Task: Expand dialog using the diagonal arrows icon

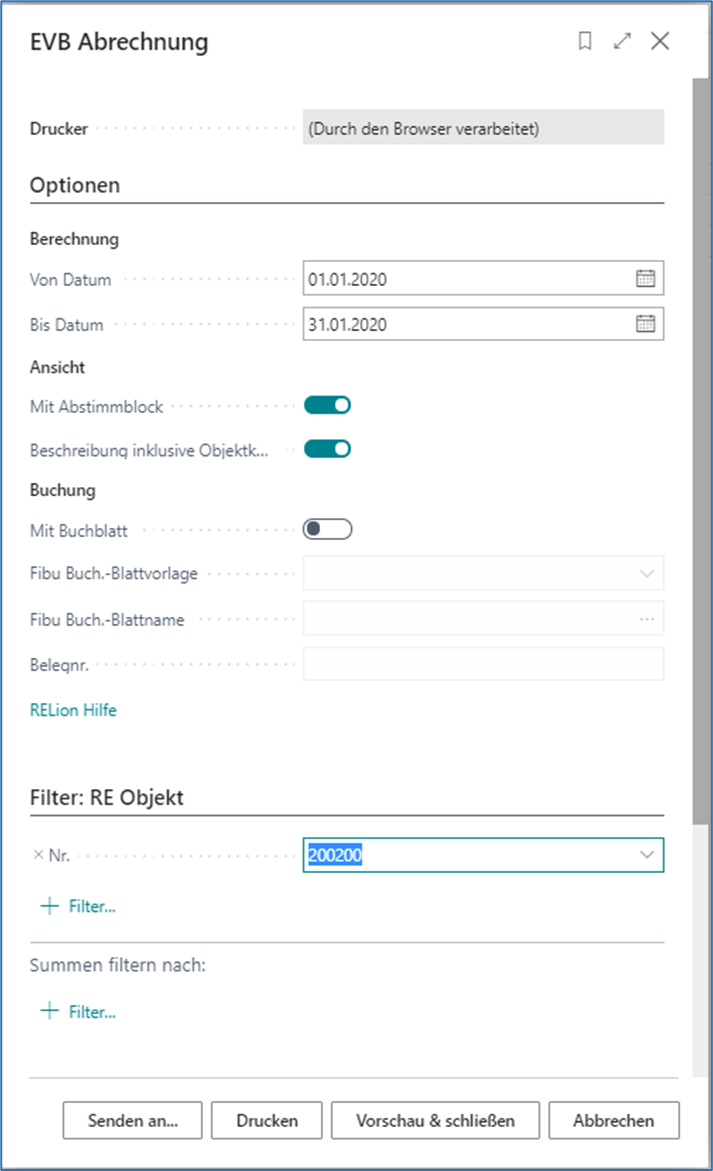Action: point(622,41)
